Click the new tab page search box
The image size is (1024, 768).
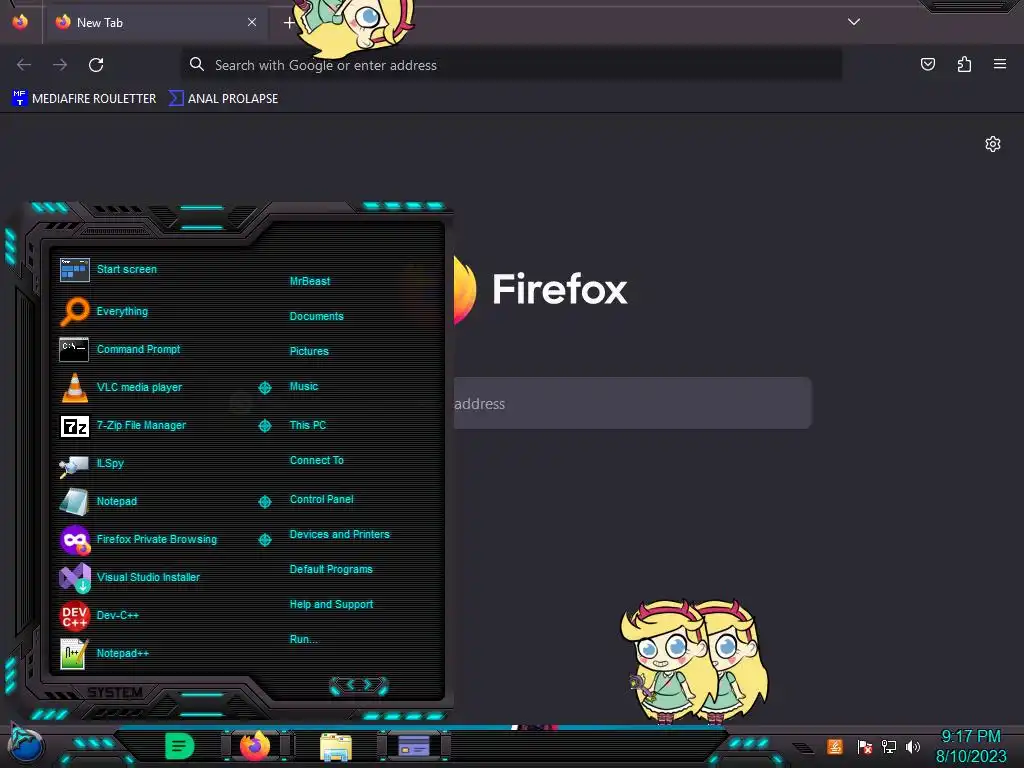[x=632, y=403]
